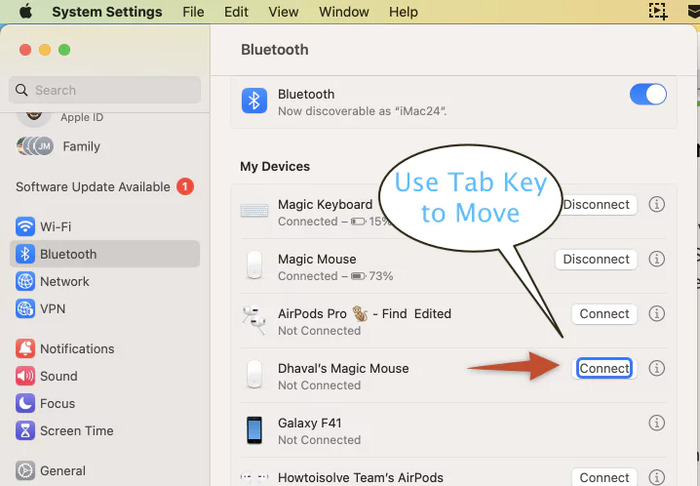Show info for Magic Keyboard
The height and width of the screenshot is (486, 700).
click(x=657, y=204)
